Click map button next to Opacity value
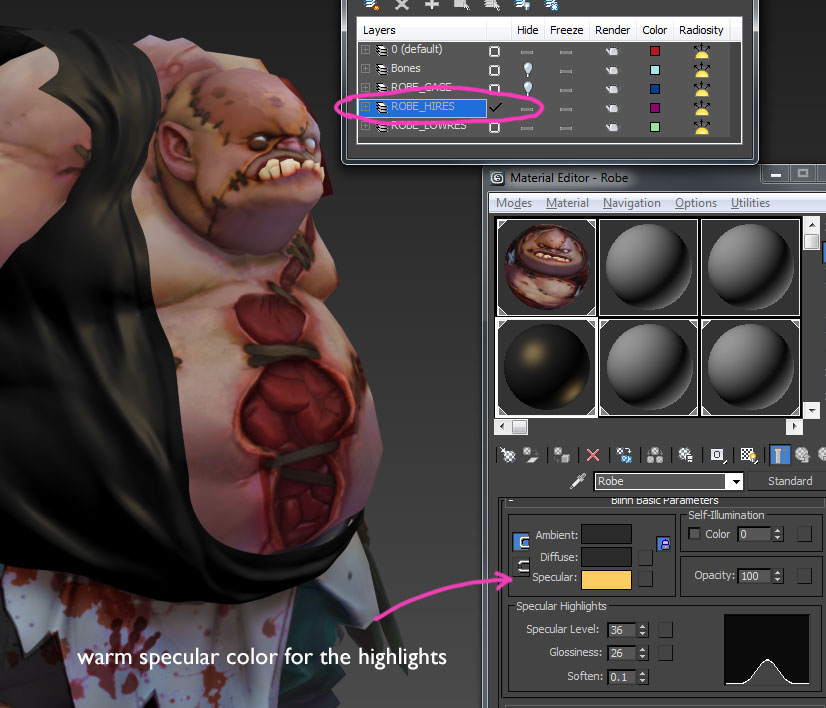Screen dimensions: 826x708 804,576
